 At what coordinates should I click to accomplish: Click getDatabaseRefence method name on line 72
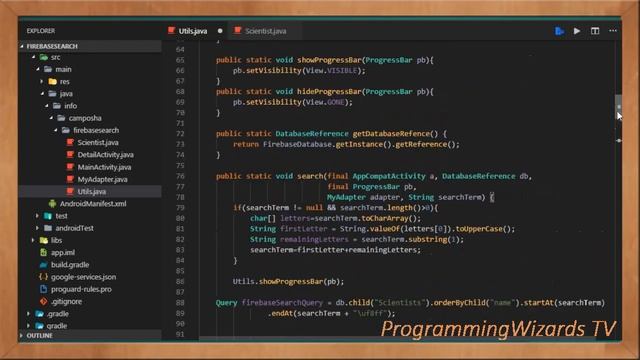(x=391, y=134)
